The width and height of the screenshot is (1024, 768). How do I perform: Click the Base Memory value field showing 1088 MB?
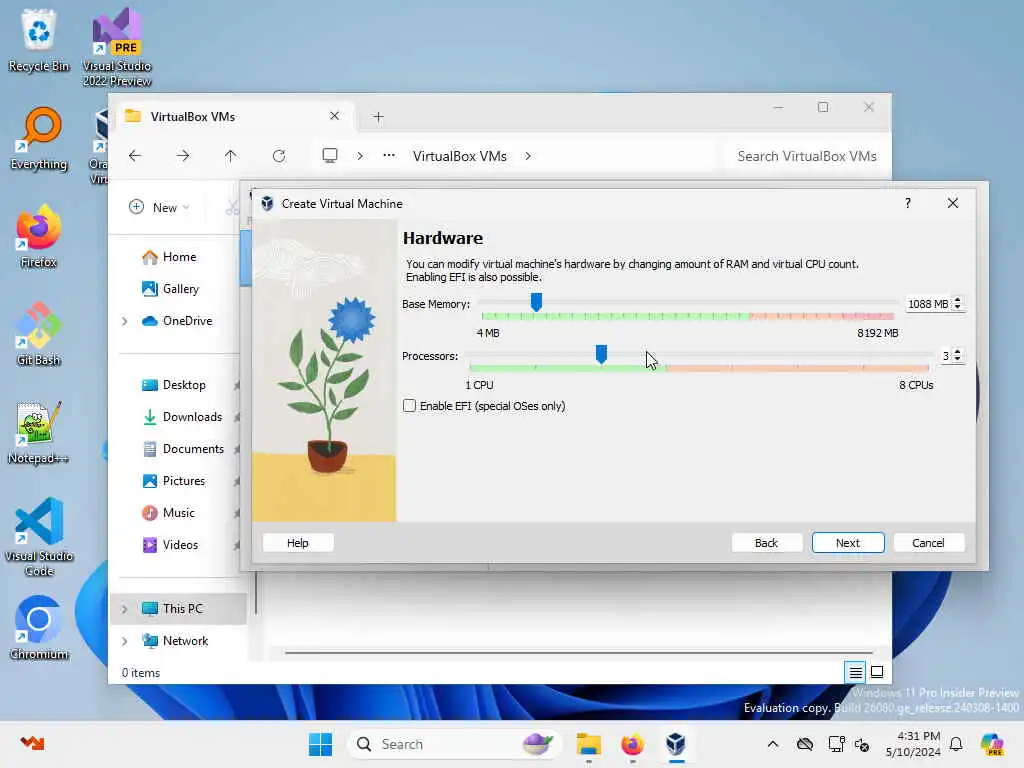(928, 304)
